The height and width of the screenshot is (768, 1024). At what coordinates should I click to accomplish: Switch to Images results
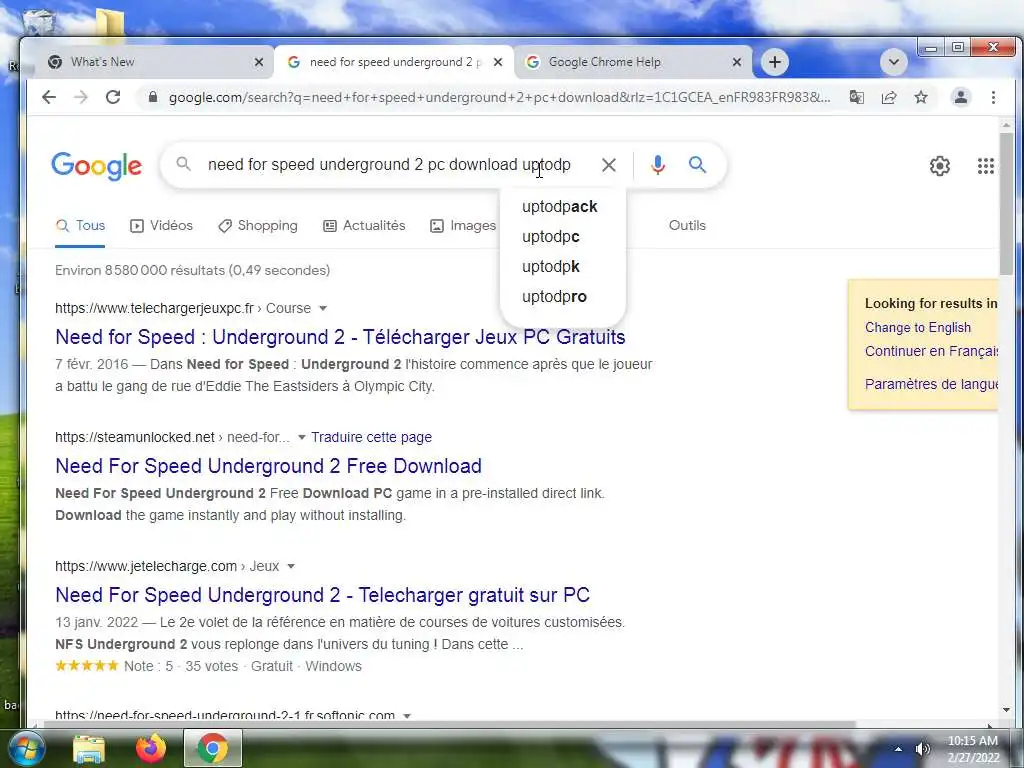click(x=463, y=225)
